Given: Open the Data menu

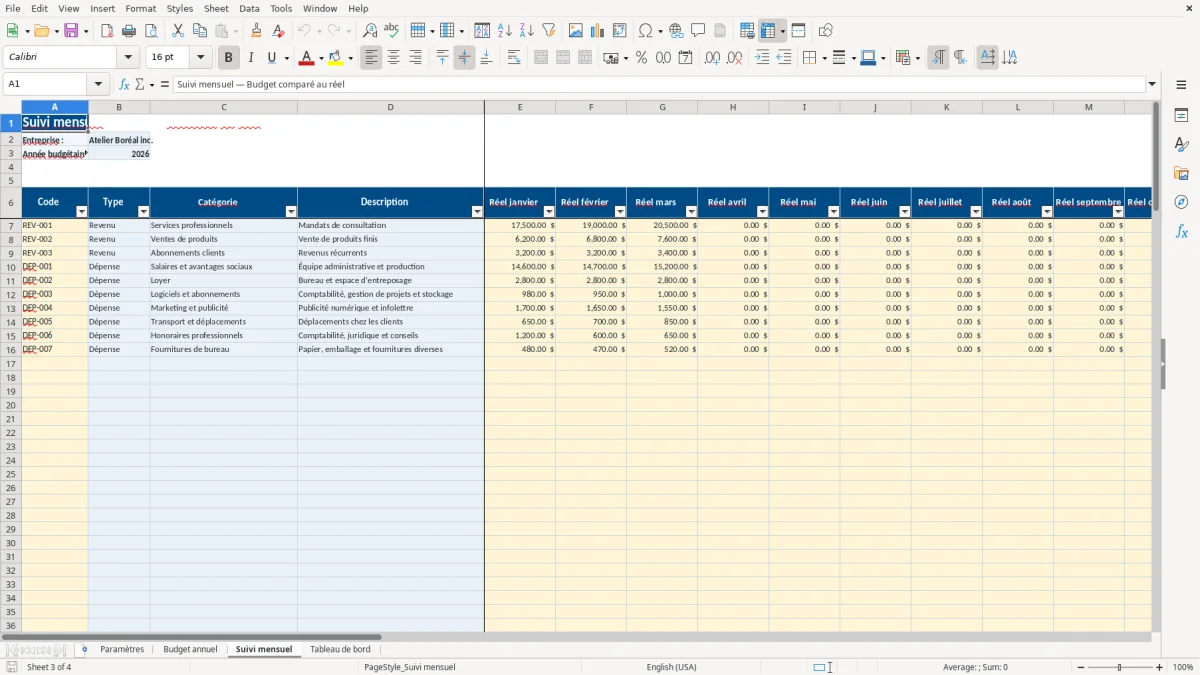Looking at the screenshot, I should click(x=249, y=8).
